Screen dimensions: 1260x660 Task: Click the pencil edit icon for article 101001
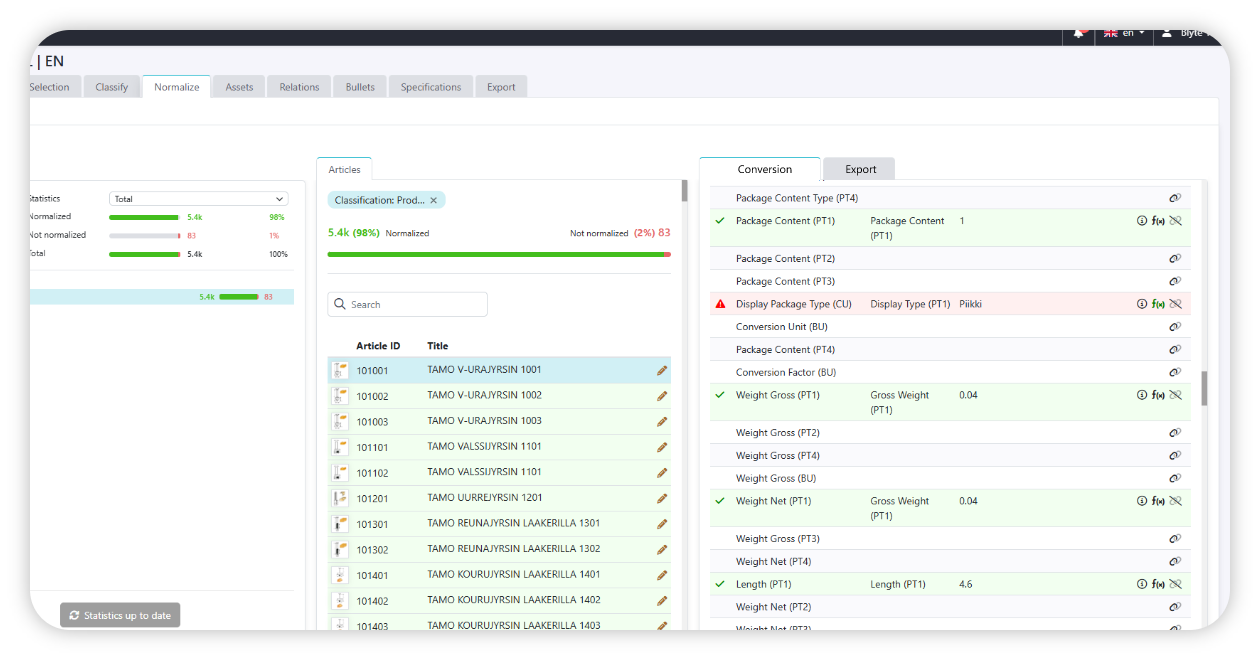[661, 371]
